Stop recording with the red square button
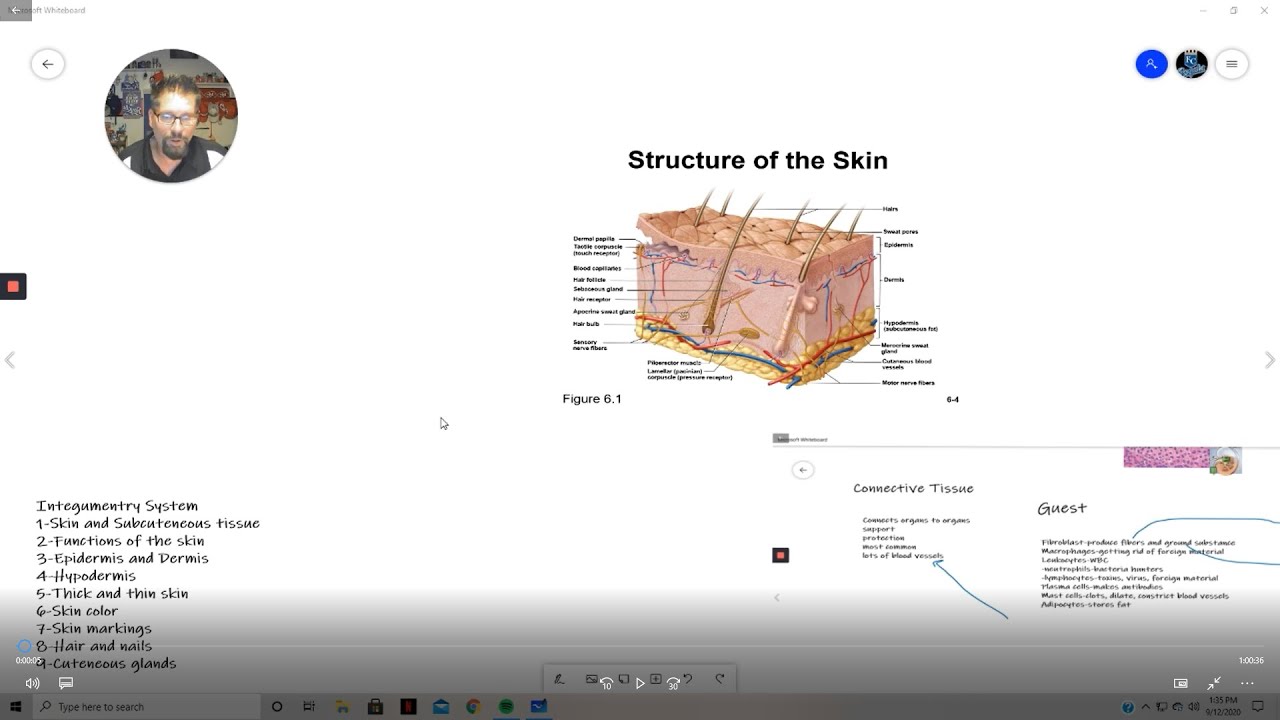 [13, 286]
